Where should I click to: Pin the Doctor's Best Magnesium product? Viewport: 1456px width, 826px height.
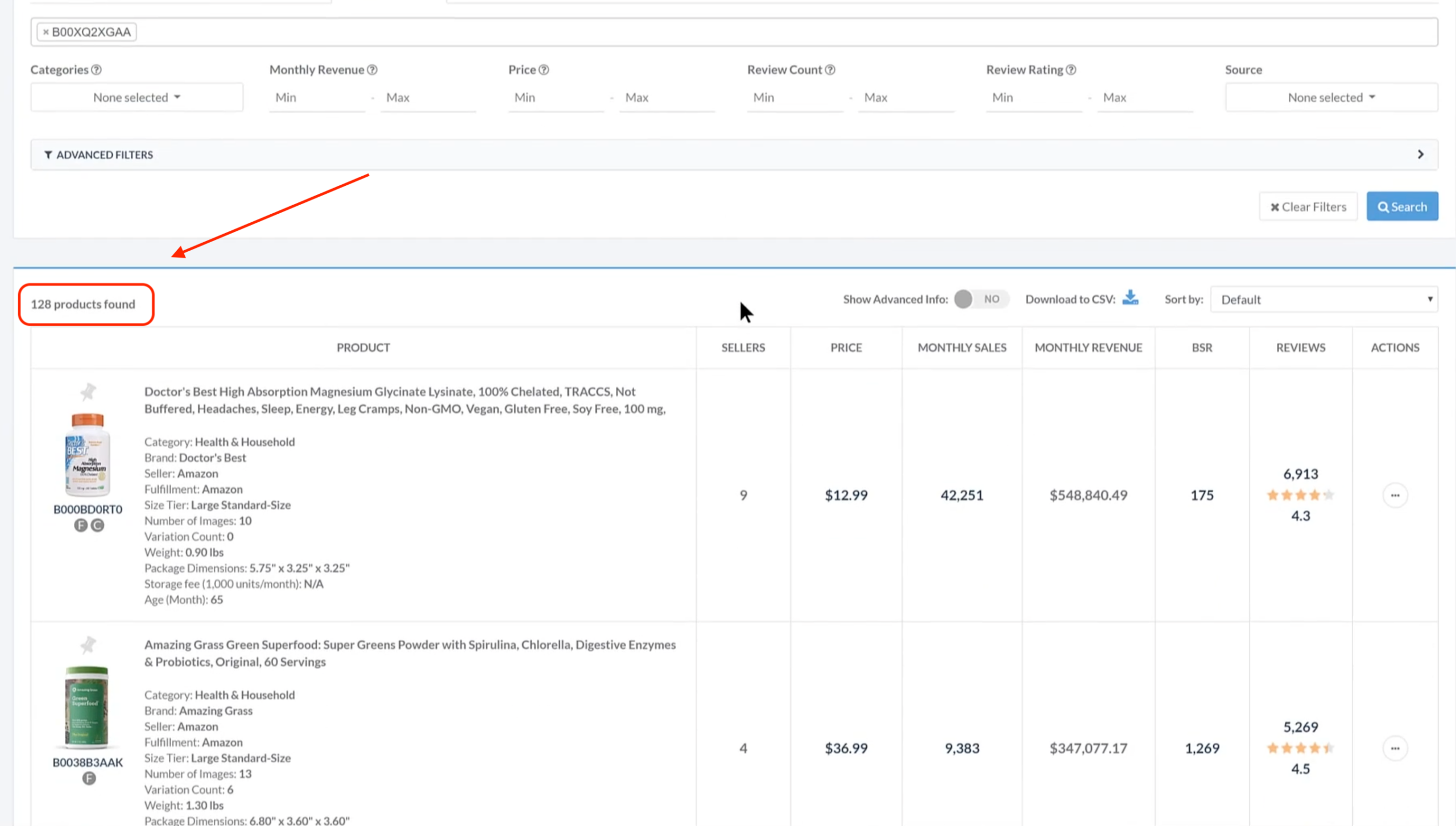click(88, 392)
